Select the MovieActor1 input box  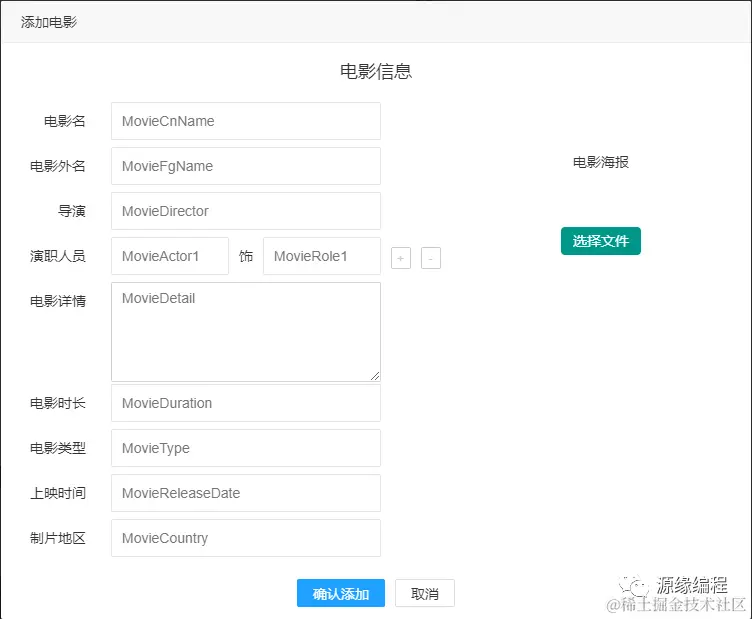coord(170,256)
